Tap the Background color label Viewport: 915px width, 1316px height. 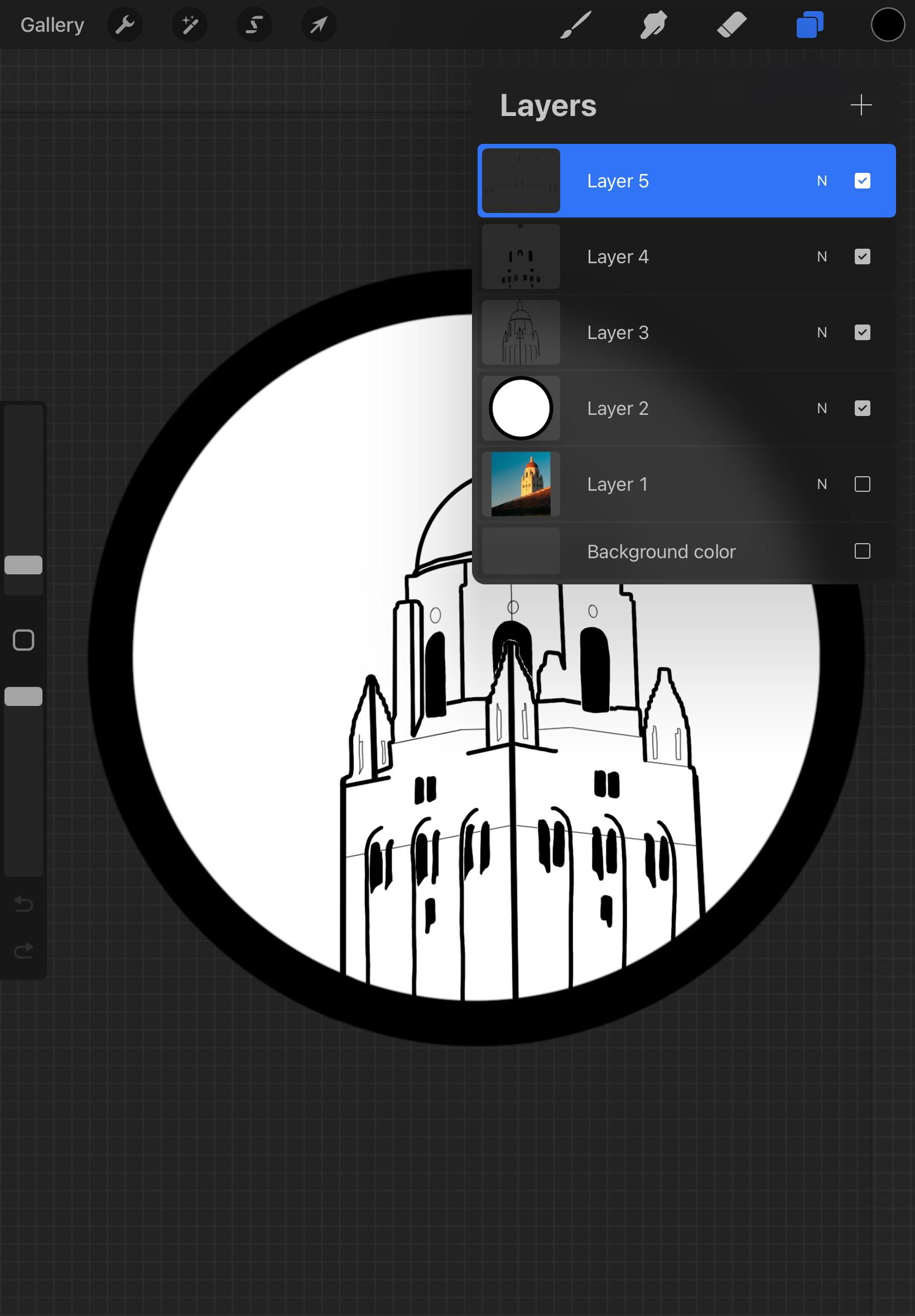661,551
